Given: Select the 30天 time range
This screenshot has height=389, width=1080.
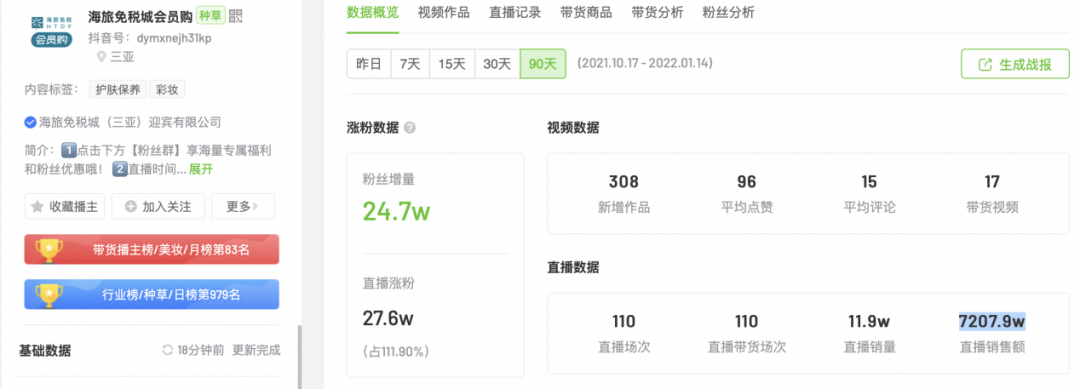Looking at the screenshot, I should point(497,64).
